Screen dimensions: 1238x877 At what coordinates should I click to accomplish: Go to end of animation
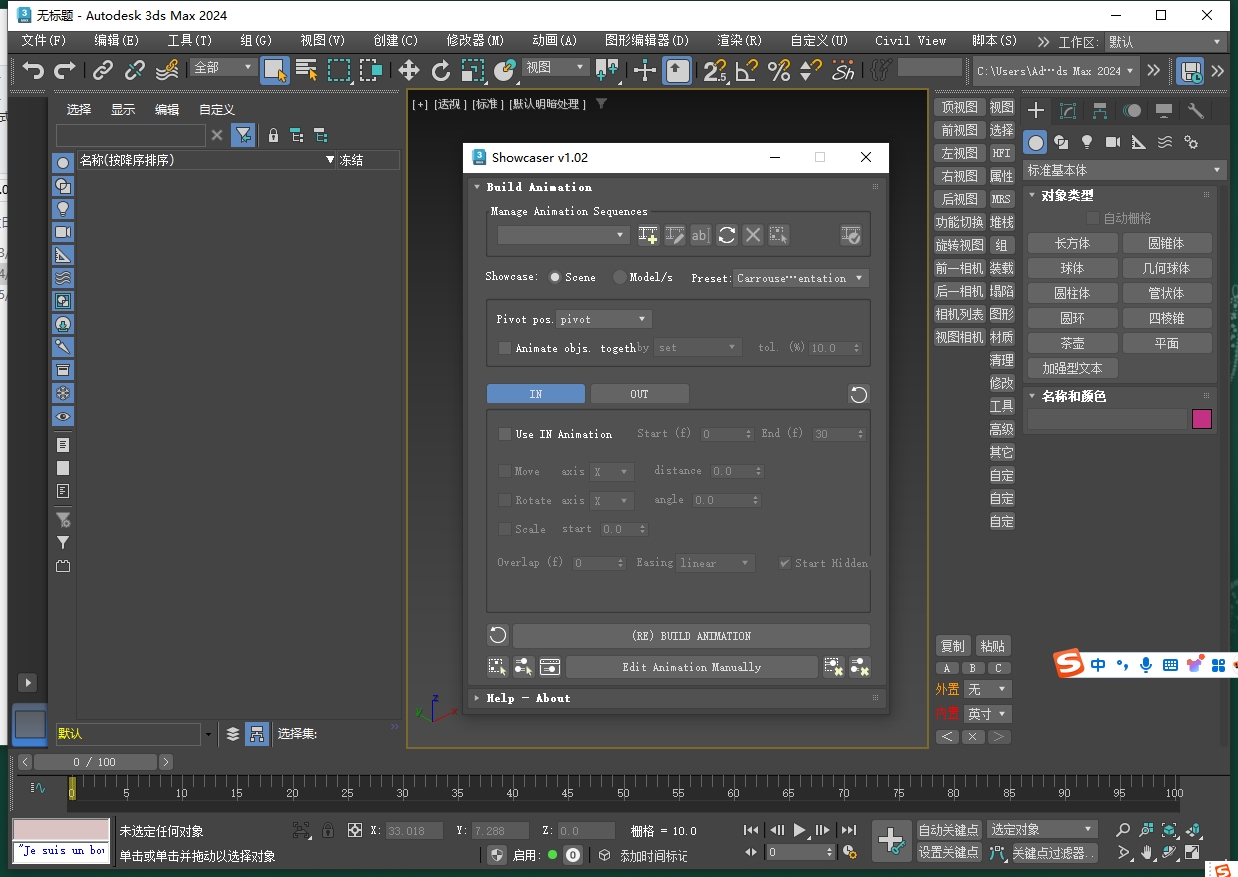tap(848, 830)
